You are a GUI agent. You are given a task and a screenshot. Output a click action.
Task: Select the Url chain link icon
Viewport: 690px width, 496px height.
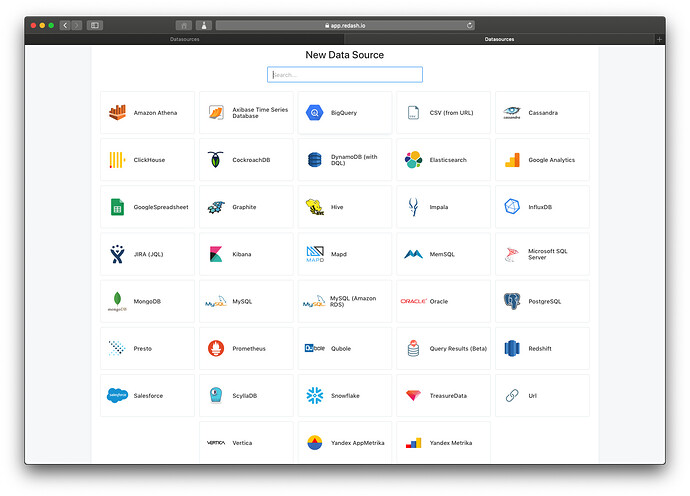[x=512, y=395]
